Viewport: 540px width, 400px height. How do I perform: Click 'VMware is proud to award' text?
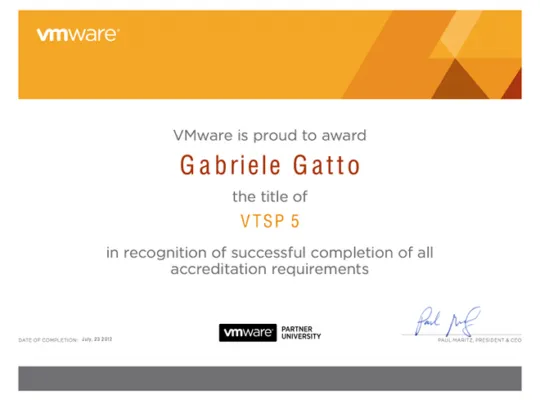click(x=270, y=135)
